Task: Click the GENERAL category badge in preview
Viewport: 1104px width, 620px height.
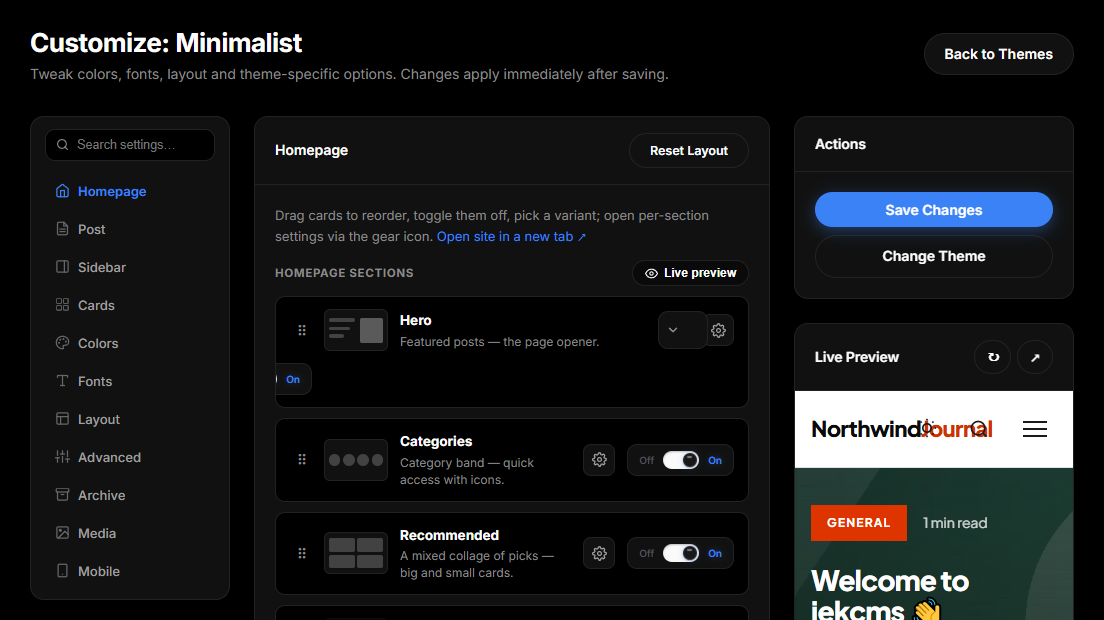Action: coord(858,523)
